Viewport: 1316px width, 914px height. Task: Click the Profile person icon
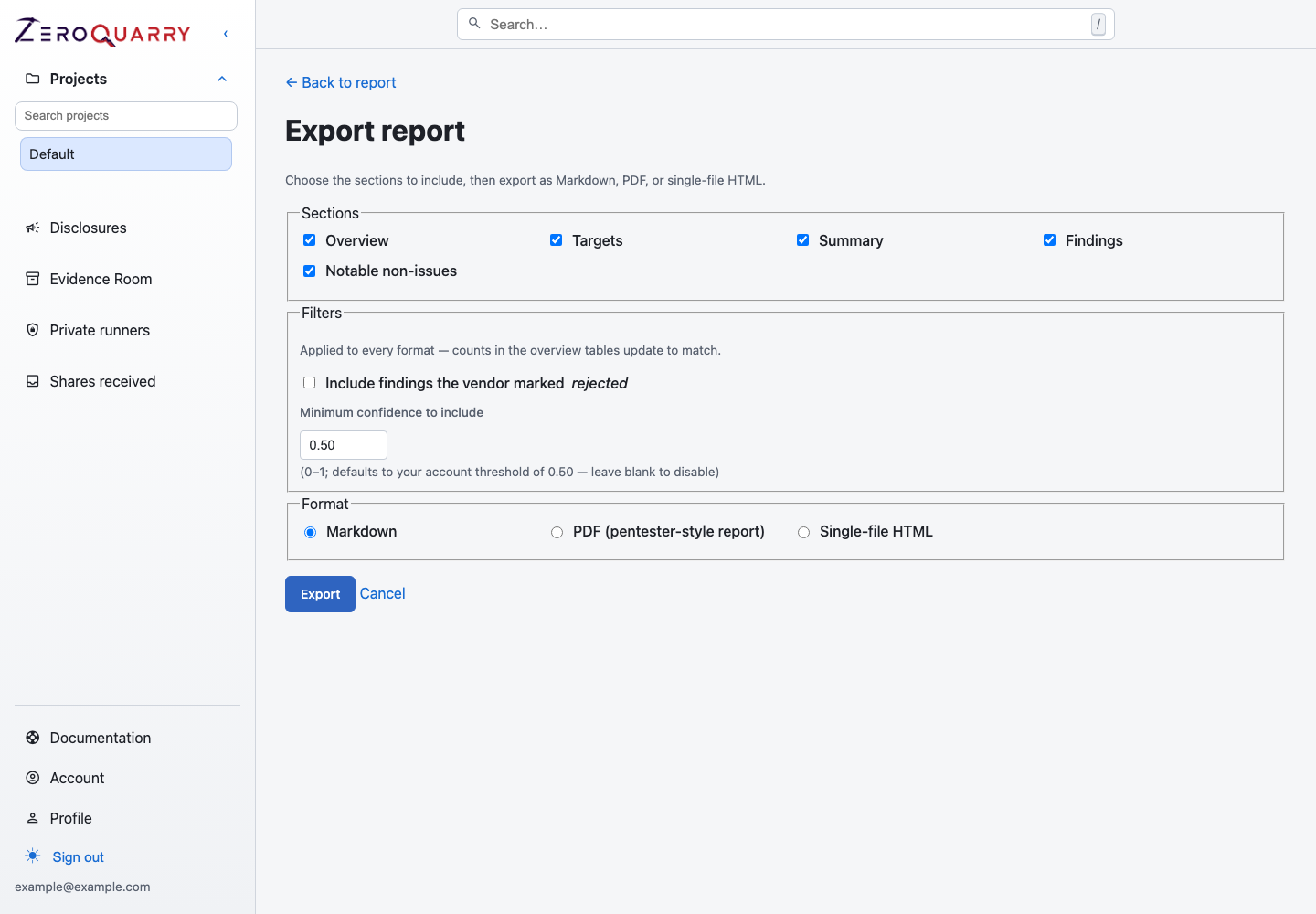(x=33, y=818)
